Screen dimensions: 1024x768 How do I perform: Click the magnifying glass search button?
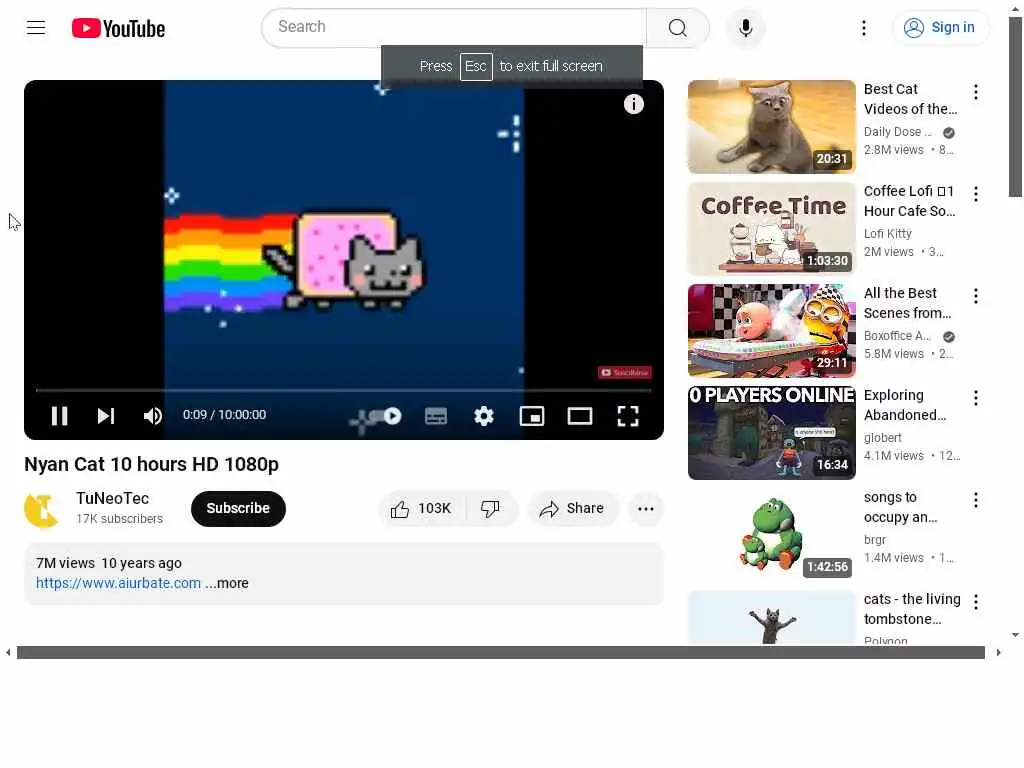click(x=677, y=27)
